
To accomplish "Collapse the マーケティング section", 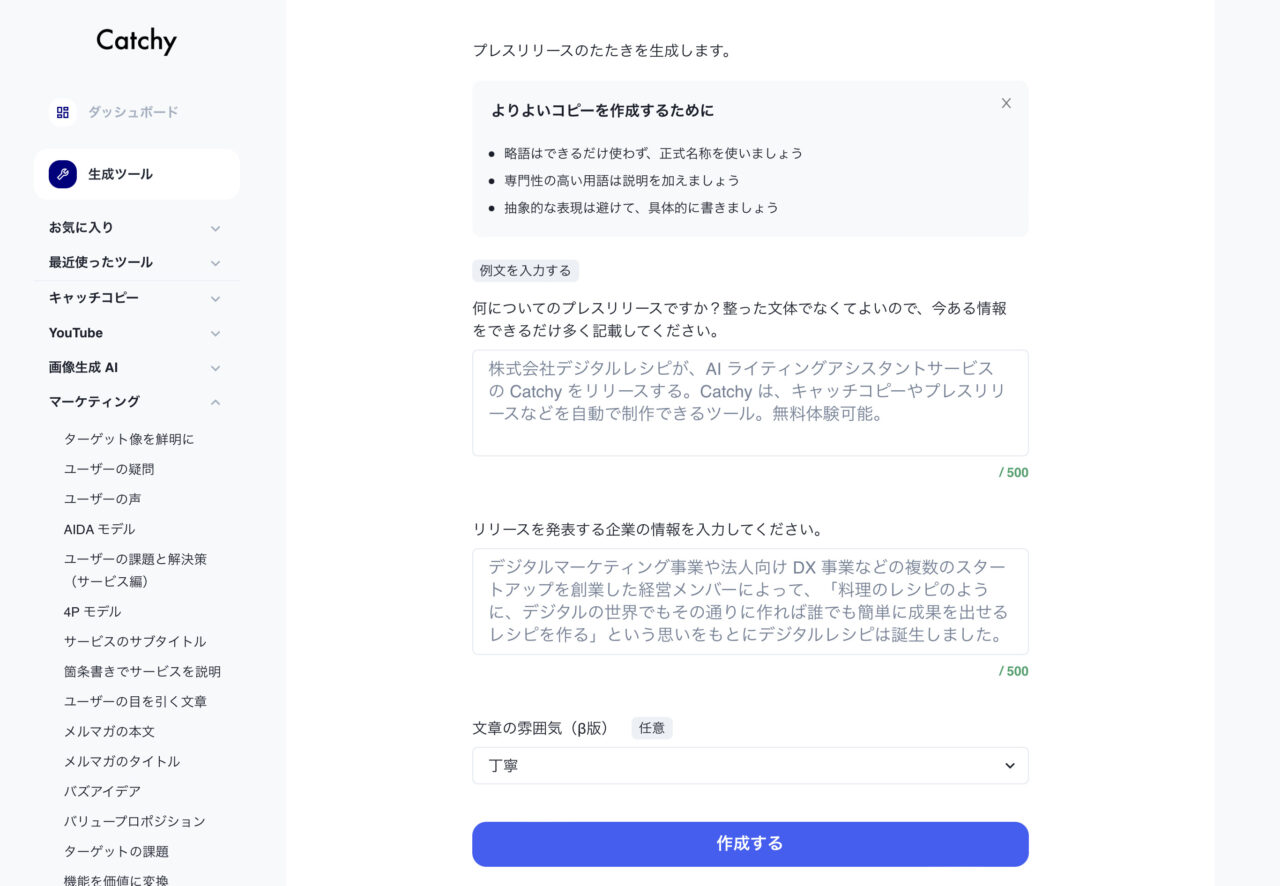I will (x=136, y=402).
